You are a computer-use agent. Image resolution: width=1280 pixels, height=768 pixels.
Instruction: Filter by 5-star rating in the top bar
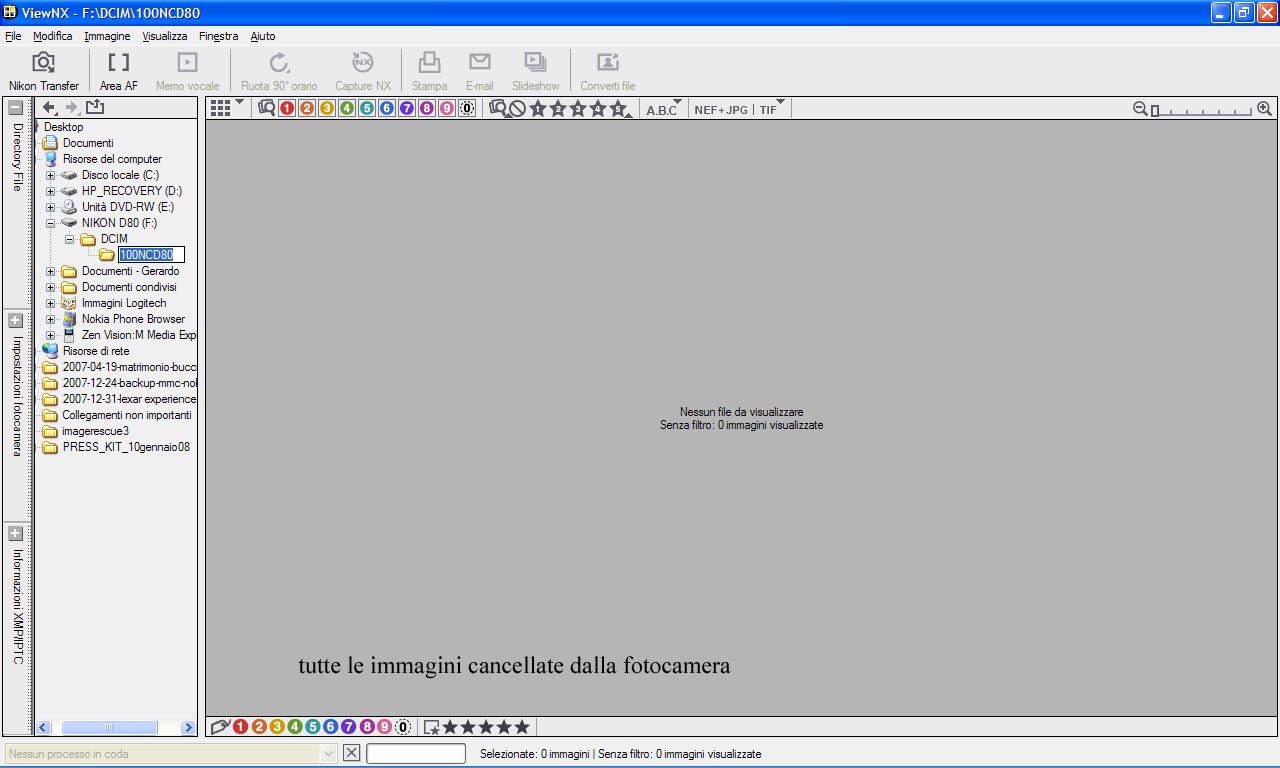point(619,108)
